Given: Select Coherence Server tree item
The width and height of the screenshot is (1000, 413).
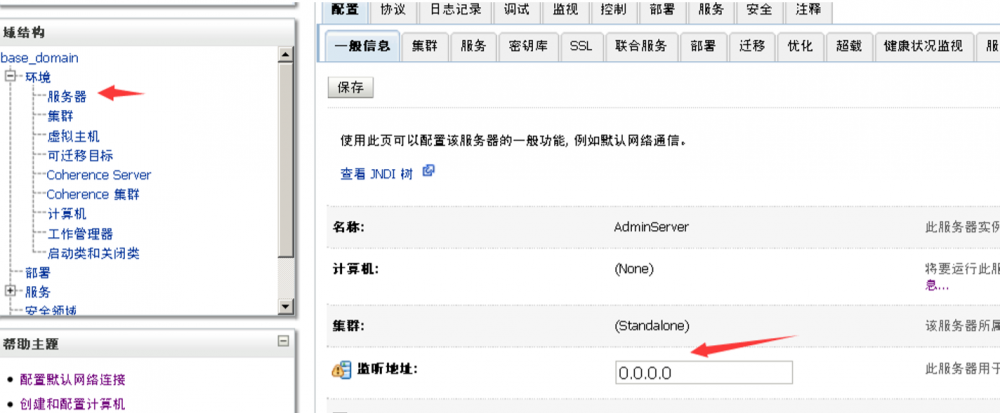Looking at the screenshot, I should [99, 175].
